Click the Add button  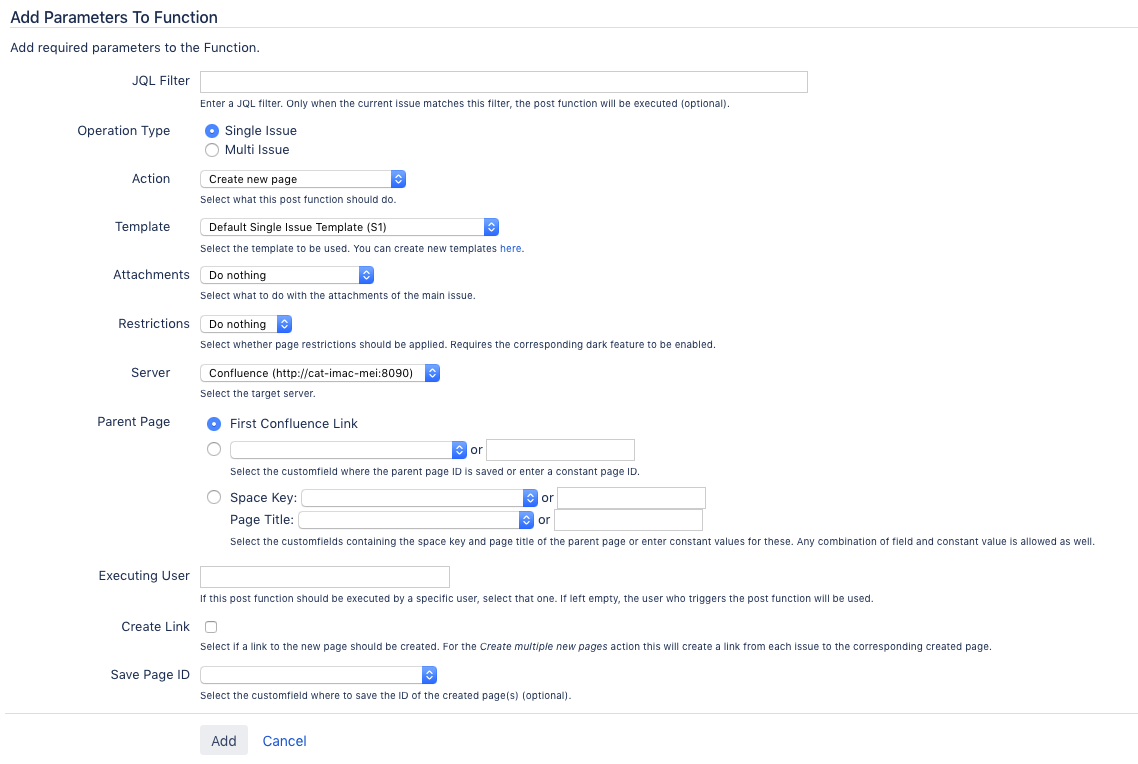pyautogui.click(x=224, y=741)
